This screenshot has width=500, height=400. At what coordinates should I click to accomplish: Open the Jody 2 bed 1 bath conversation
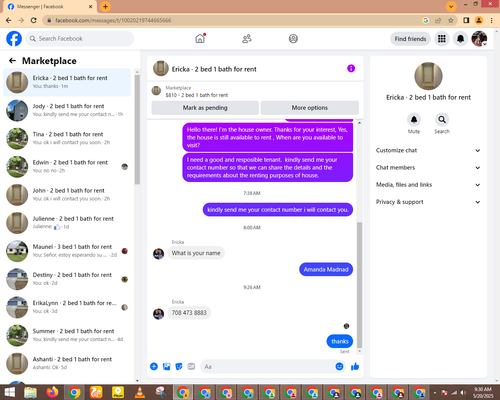pos(67,110)
